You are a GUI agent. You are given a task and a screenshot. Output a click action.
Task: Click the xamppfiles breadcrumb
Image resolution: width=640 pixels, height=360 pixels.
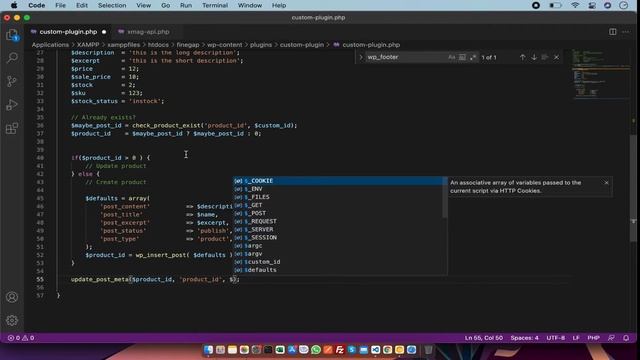124,45
